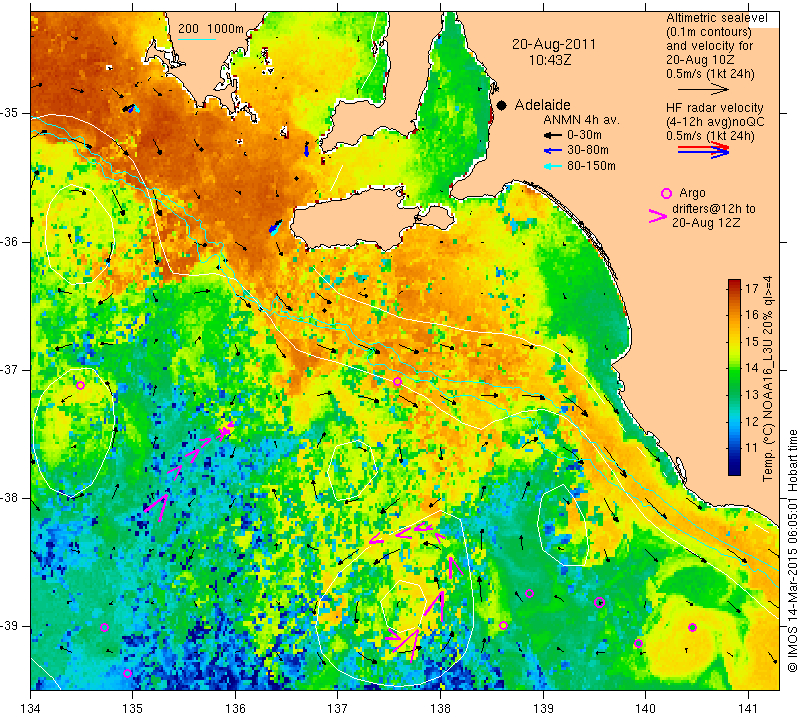Click longitude axis label 138
The height and width of the screenshot is (720, 800).
pyautogui.click(x=440, y=709)
